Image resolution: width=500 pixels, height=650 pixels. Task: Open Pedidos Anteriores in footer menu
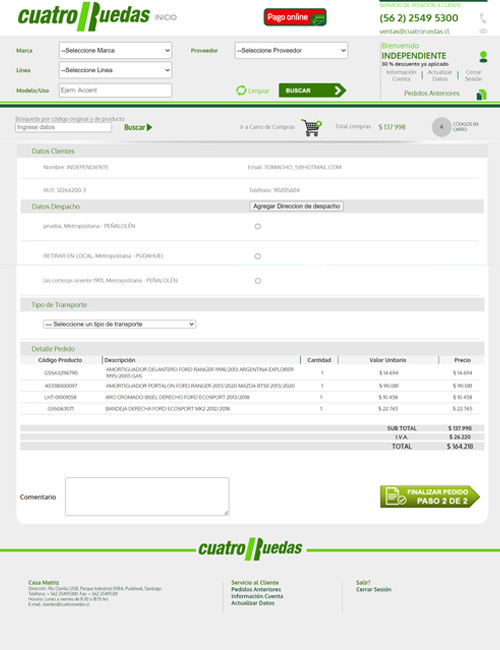click(256, 589)
